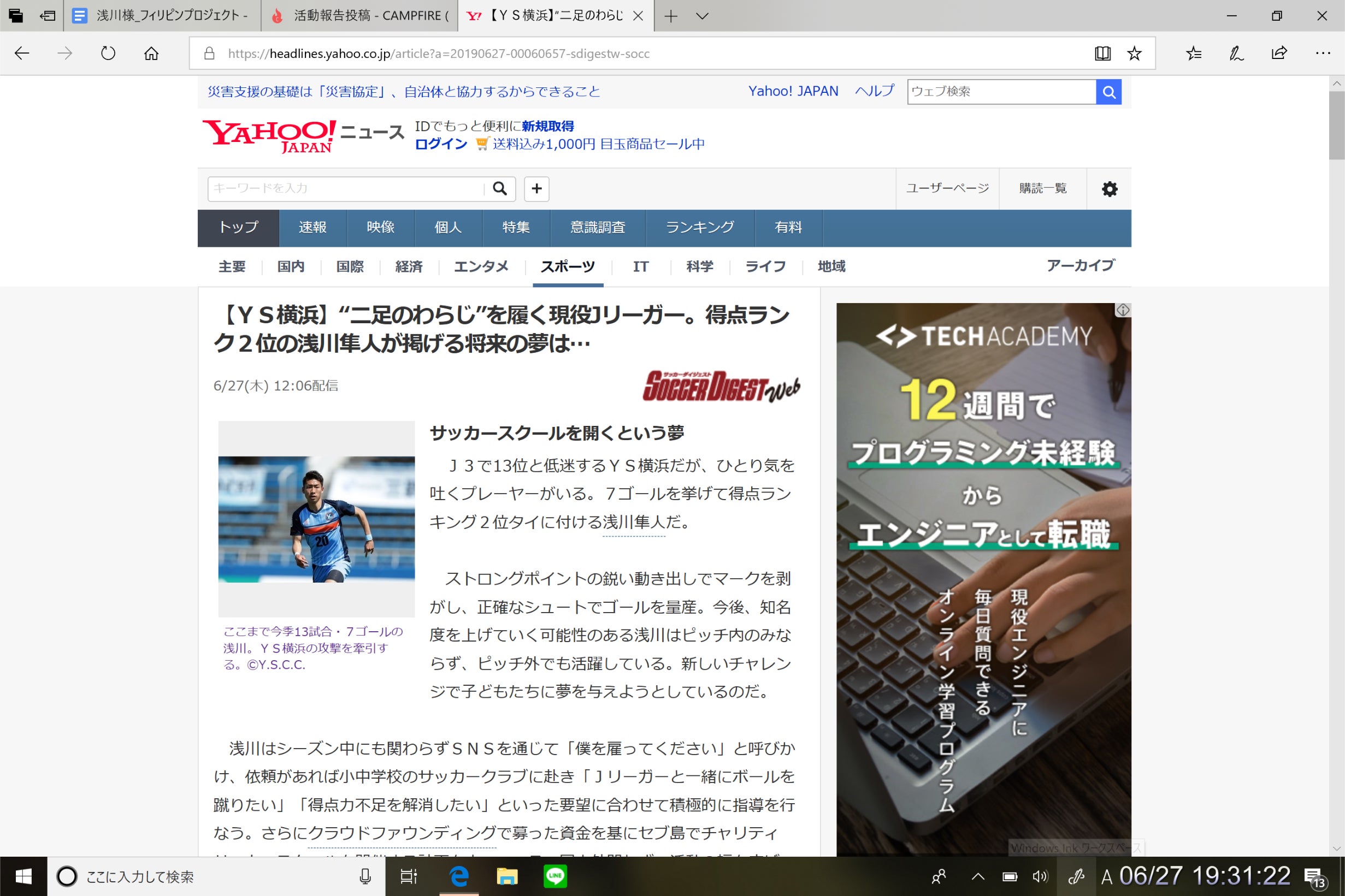This screenshot has height=896, width=1345.
Task: Click the blue web search magnifier button
Action: click(x=1108, y=92)
